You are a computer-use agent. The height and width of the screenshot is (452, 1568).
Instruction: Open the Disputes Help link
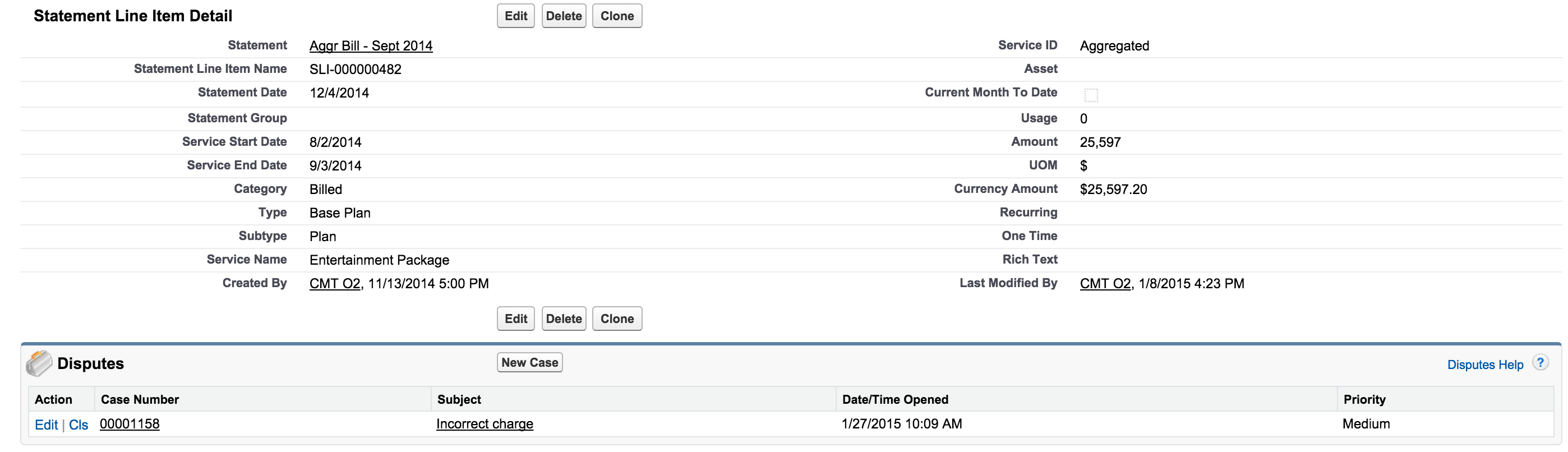tap(1485, 365)
